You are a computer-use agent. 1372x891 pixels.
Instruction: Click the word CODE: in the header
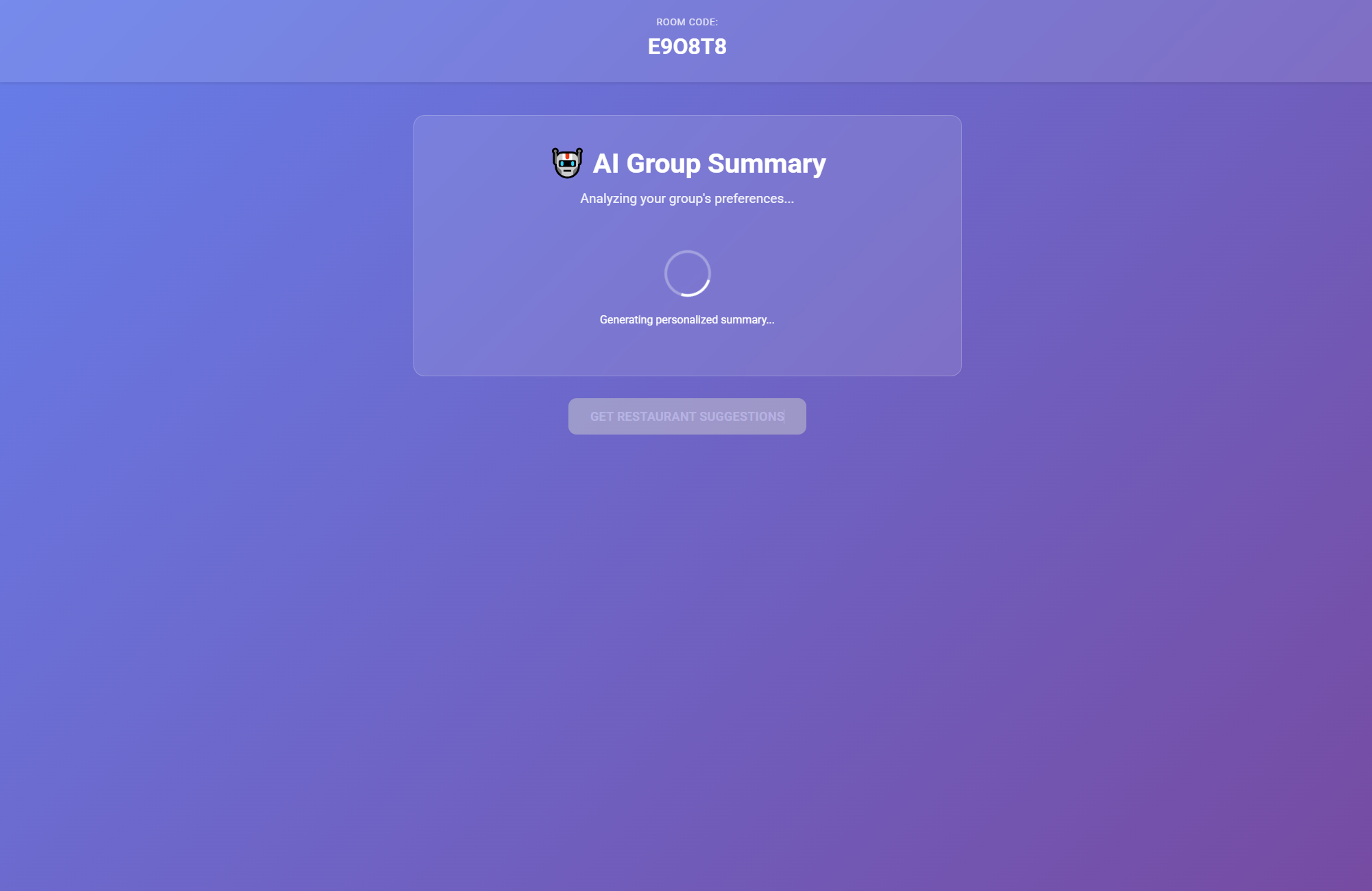[x=703, y=22]
